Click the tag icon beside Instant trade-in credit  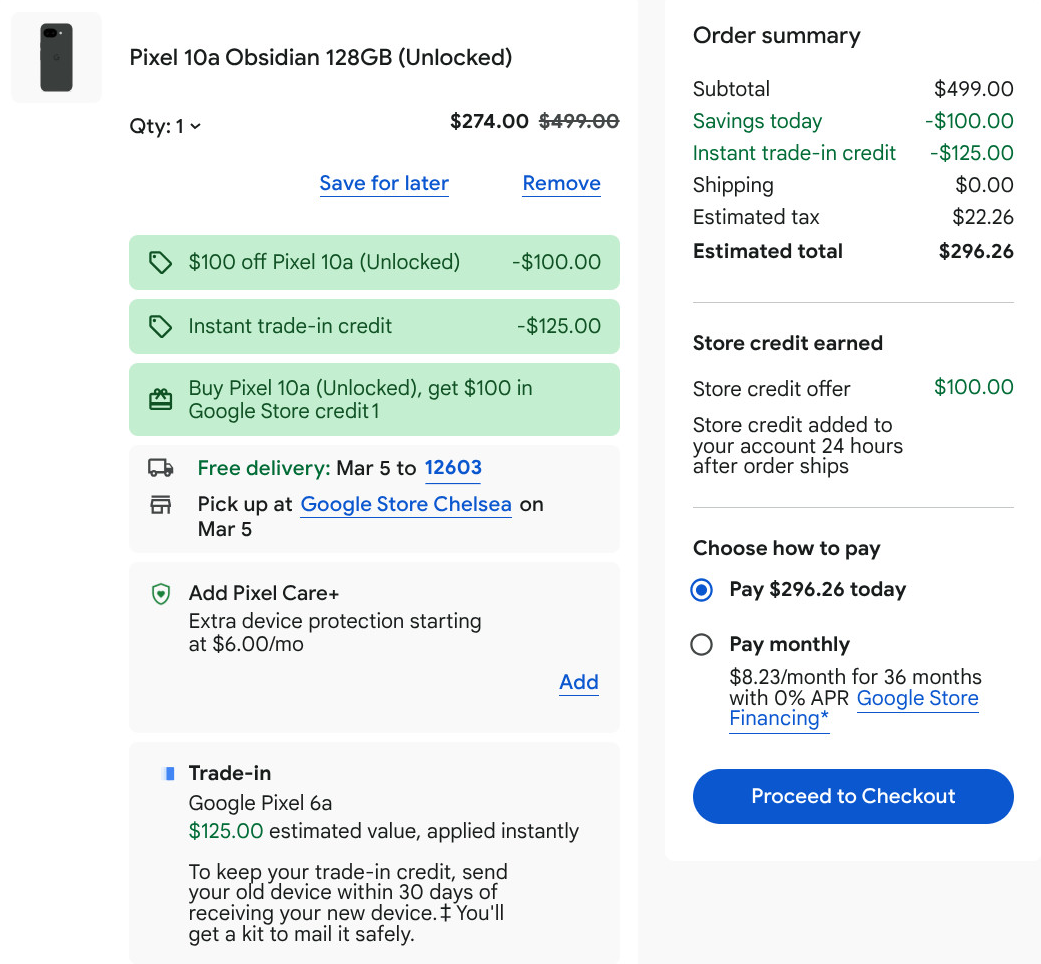pos(160,326)
